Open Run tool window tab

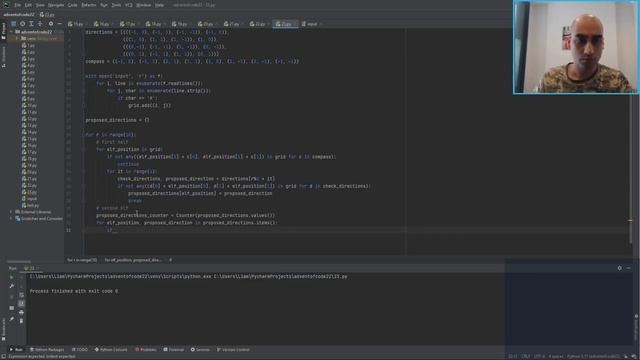coord(16,350)
